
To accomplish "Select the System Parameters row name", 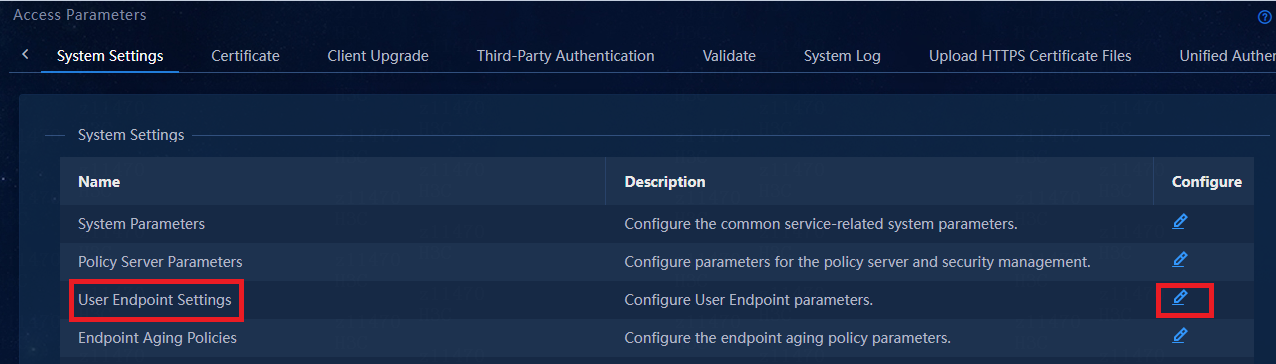I will 141,223.
